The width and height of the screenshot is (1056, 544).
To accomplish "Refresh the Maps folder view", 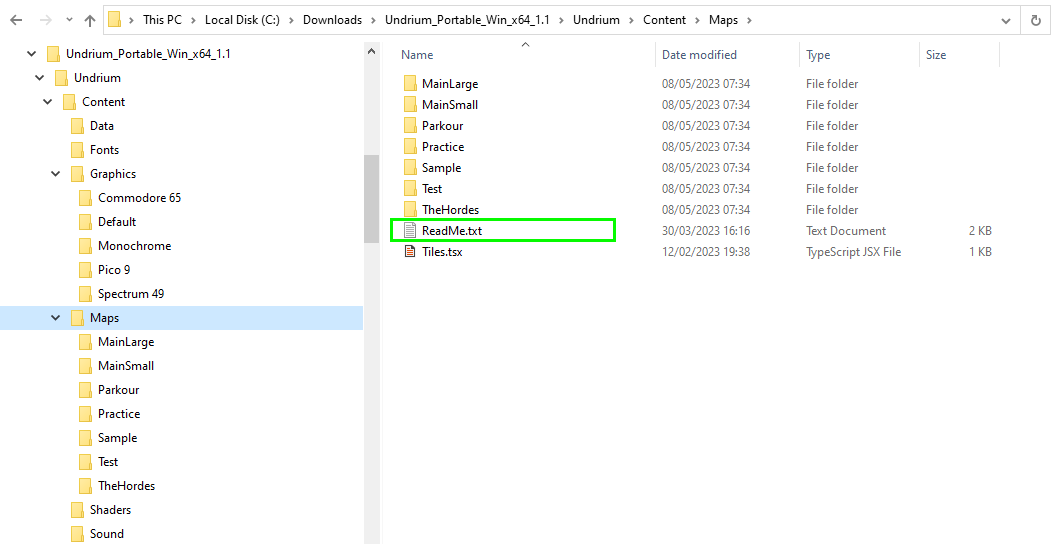I will (x=1036, y=20).
